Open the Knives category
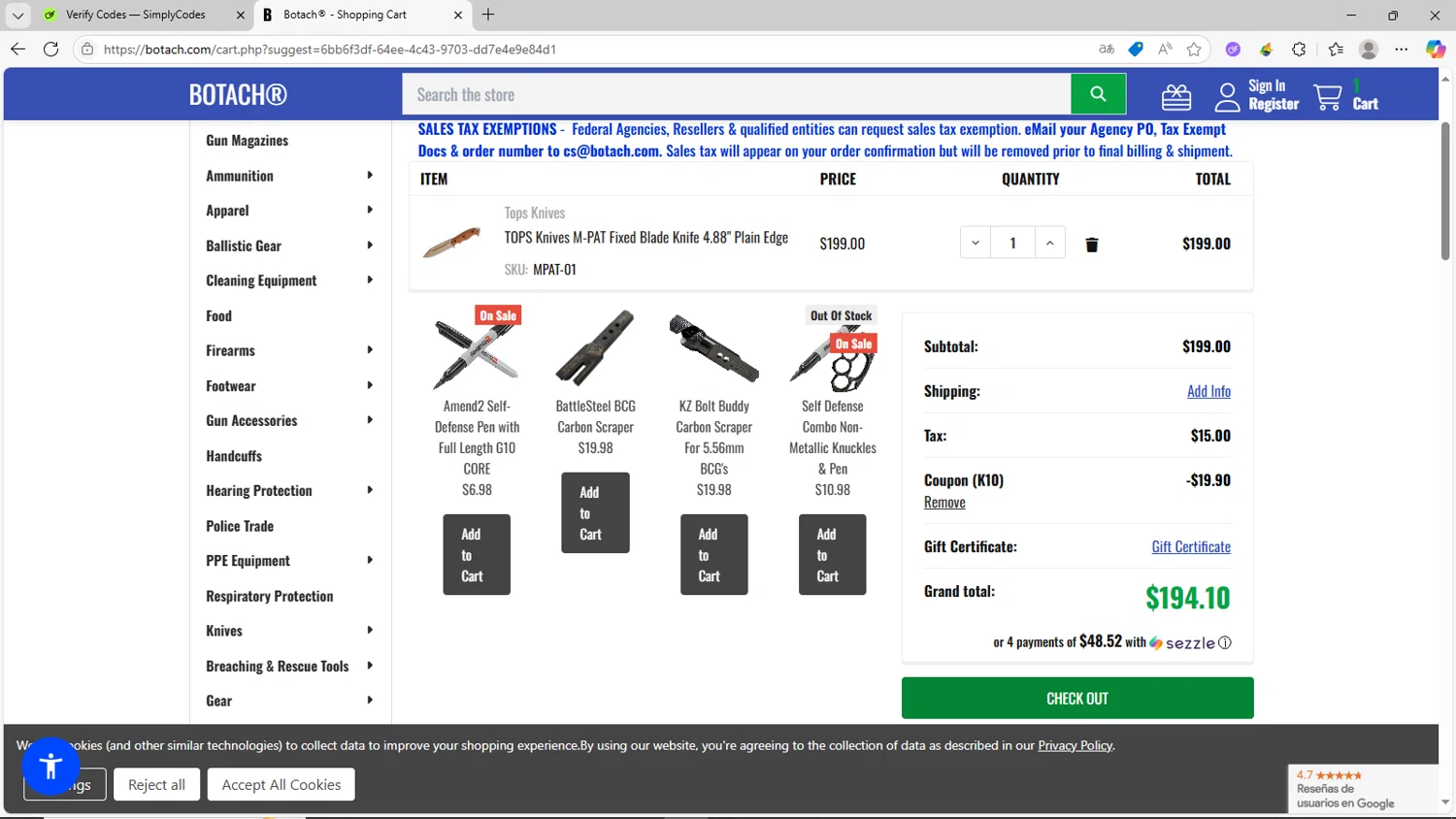 [224, 631]
